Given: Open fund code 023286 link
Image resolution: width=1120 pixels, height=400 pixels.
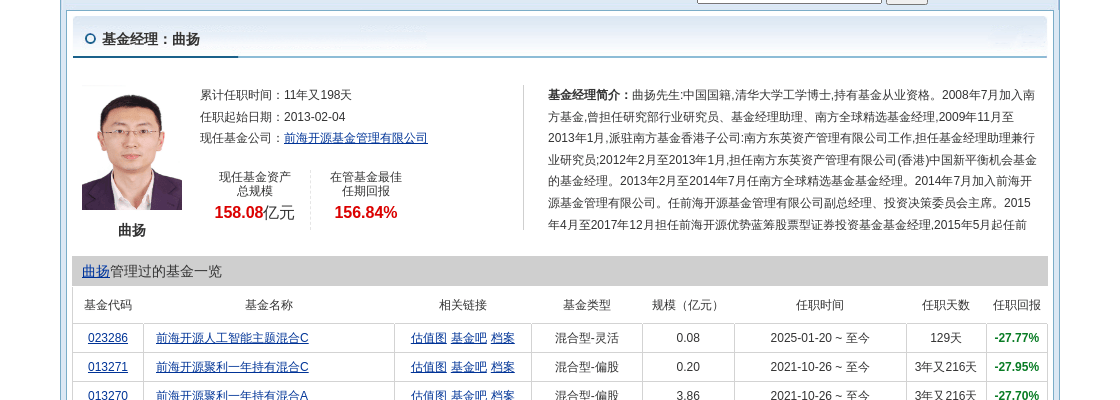Looking at the screenshot, I should [108, 338].
